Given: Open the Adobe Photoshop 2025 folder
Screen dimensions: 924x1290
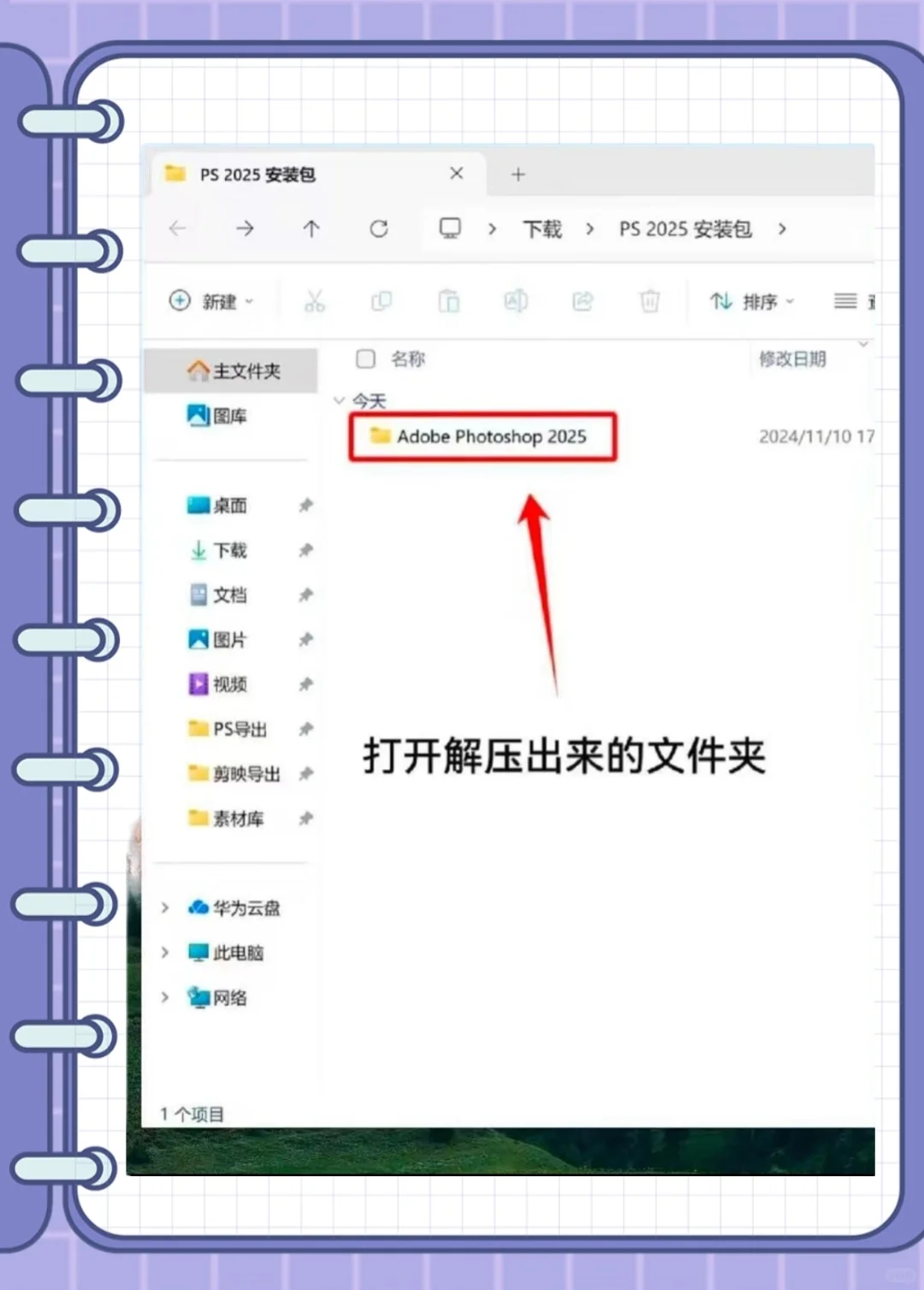Looking at the screenshot, I should [x=493, y=437].
